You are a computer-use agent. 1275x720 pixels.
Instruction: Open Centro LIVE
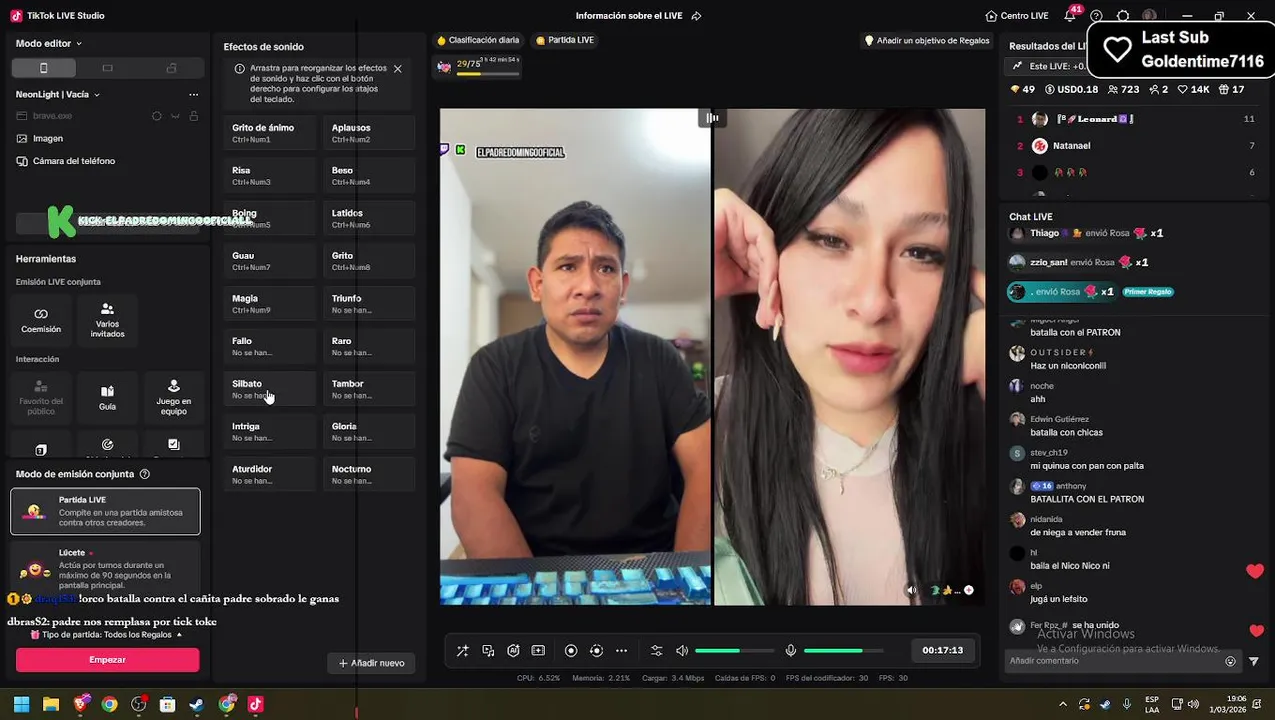[x=1017, y=16]
